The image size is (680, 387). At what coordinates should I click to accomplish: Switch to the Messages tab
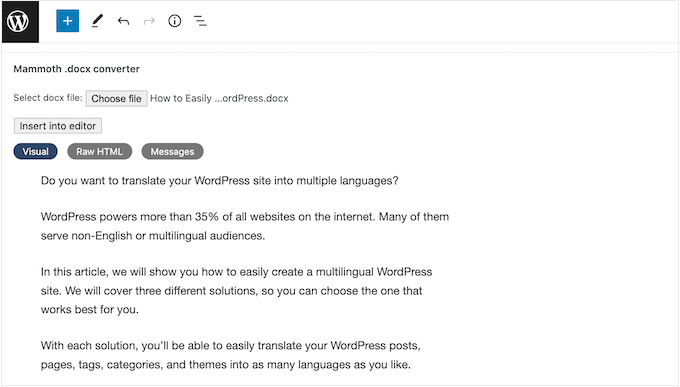172,151
